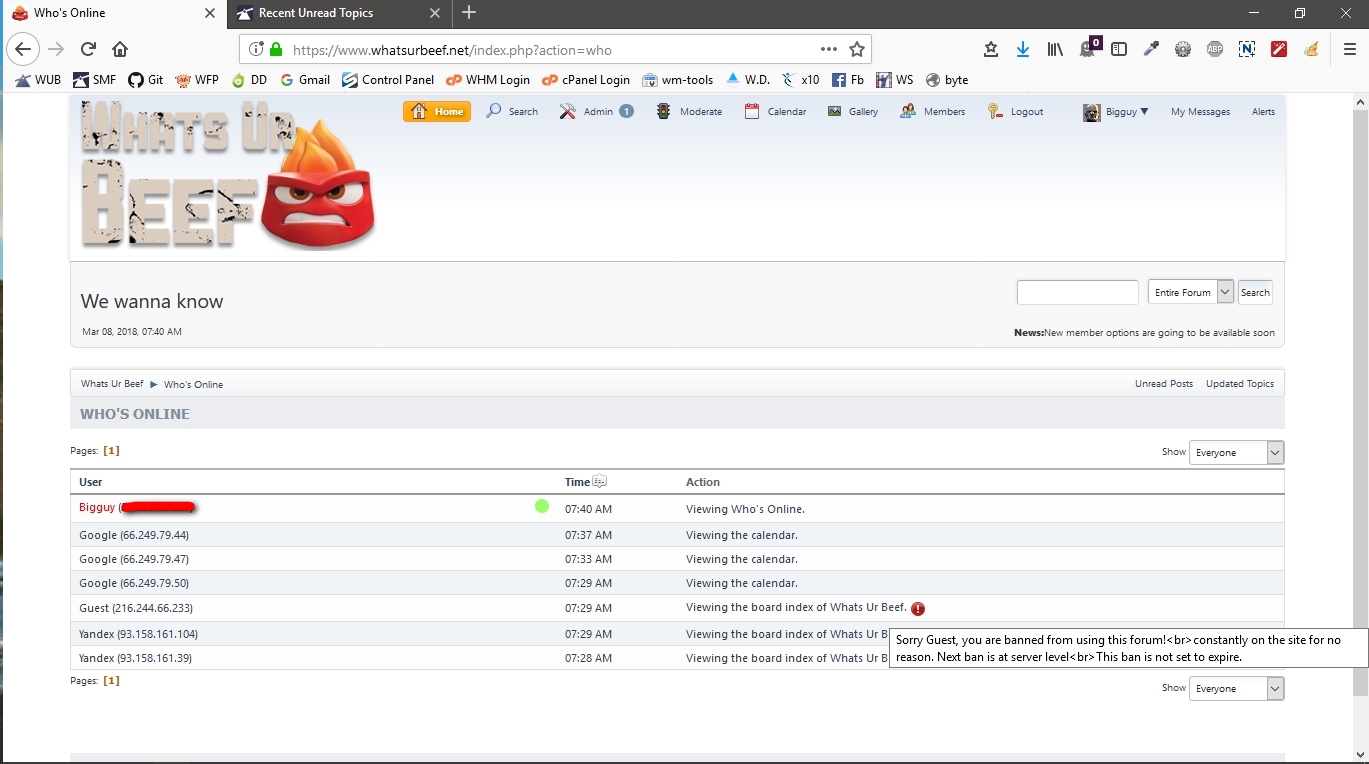1369x764 pixels.
Task: Sort by the Time column icon
Action: click(597, 481)
